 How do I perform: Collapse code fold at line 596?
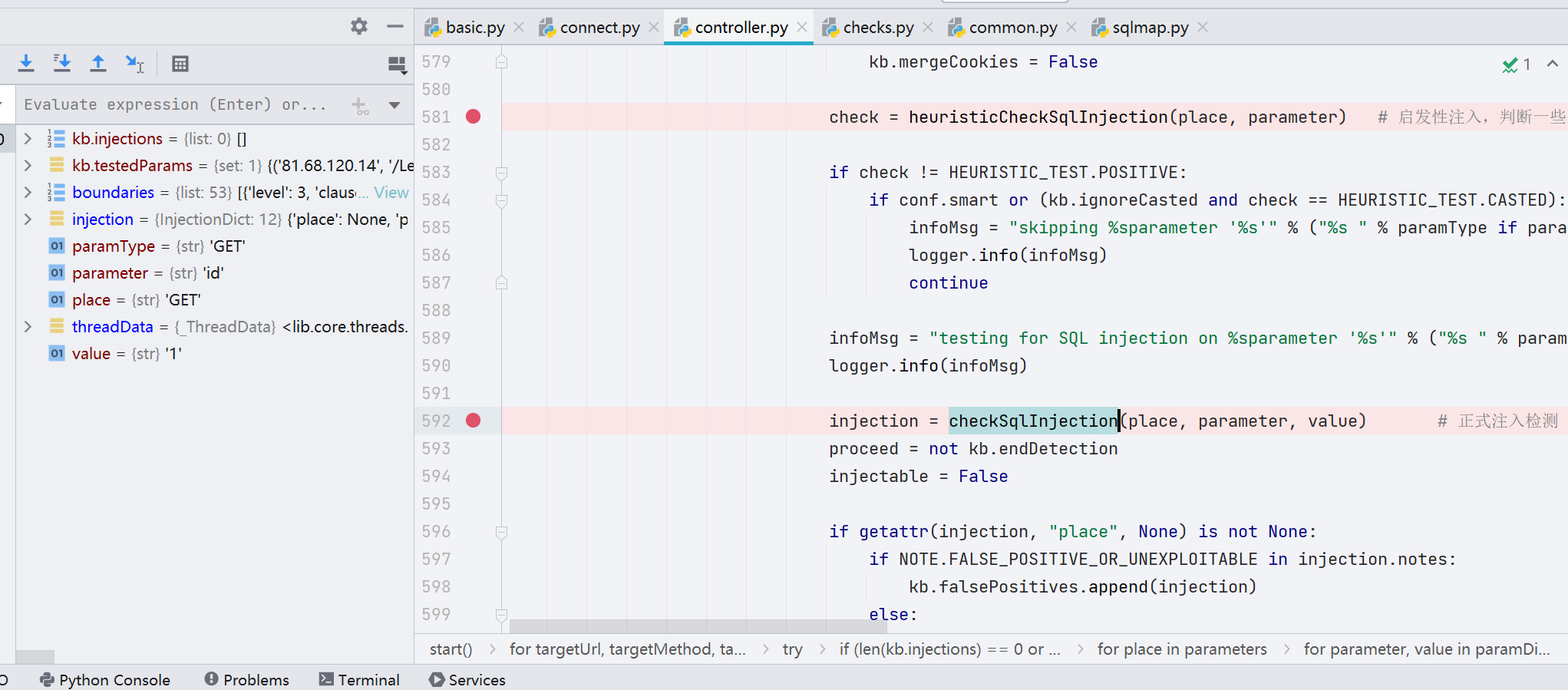tap(501, 532)
